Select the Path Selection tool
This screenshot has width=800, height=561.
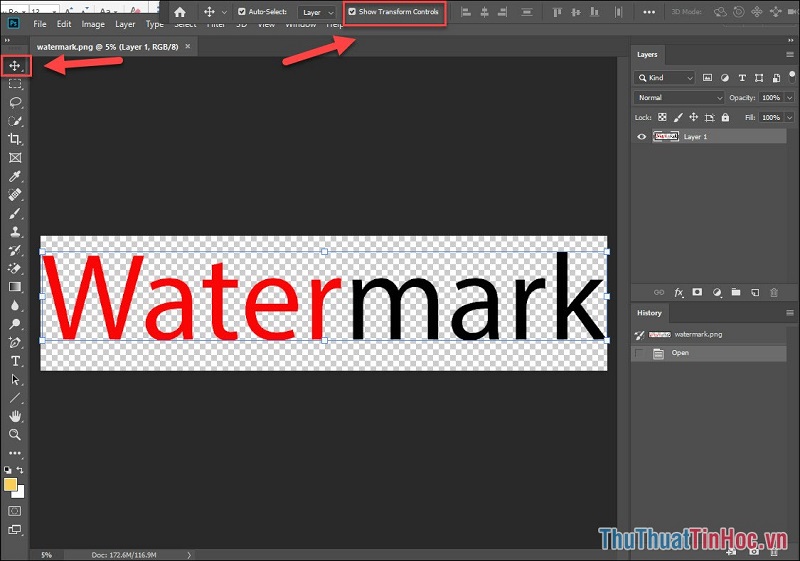(x=15, y=379)
